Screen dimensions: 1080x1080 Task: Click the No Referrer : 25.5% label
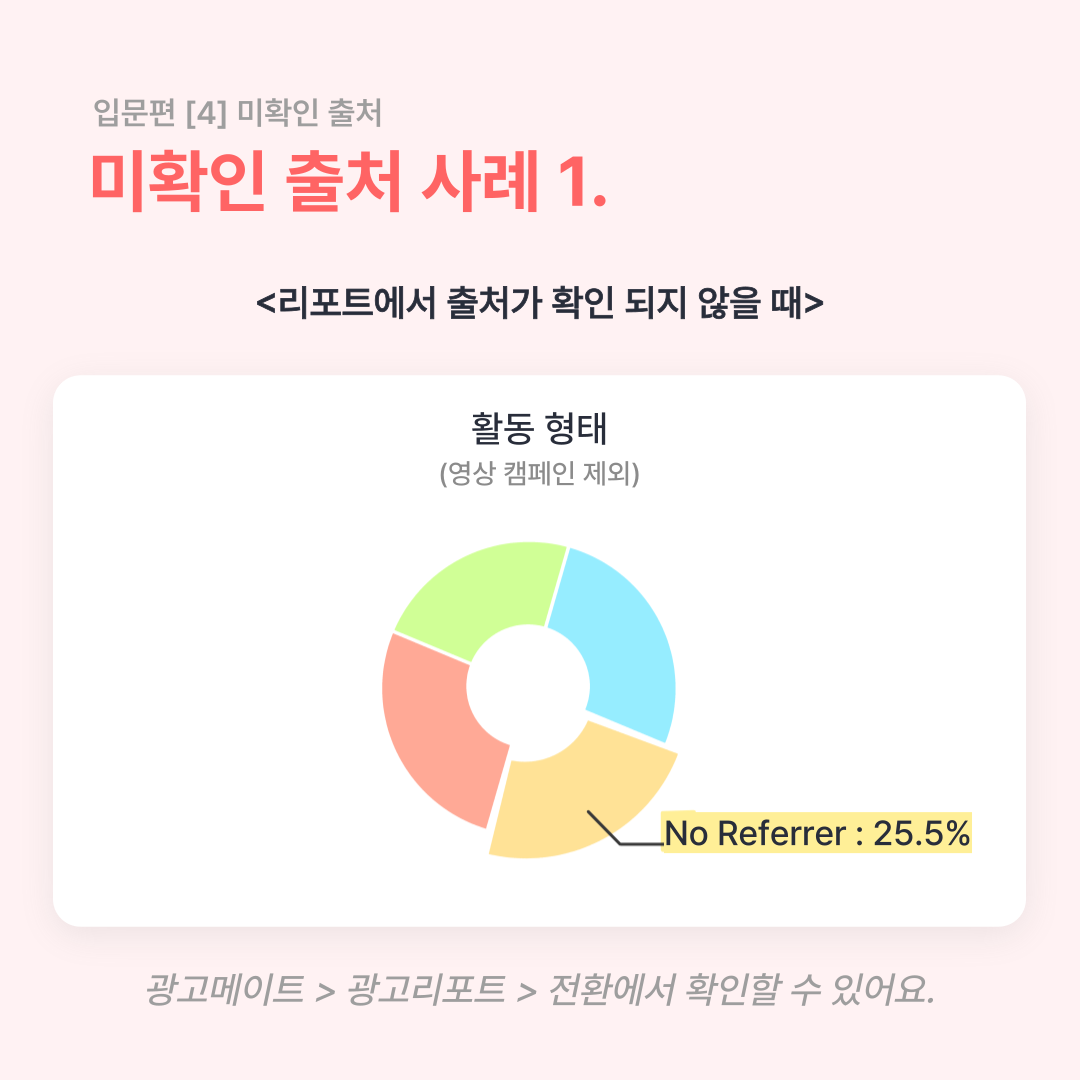(816, 833)
